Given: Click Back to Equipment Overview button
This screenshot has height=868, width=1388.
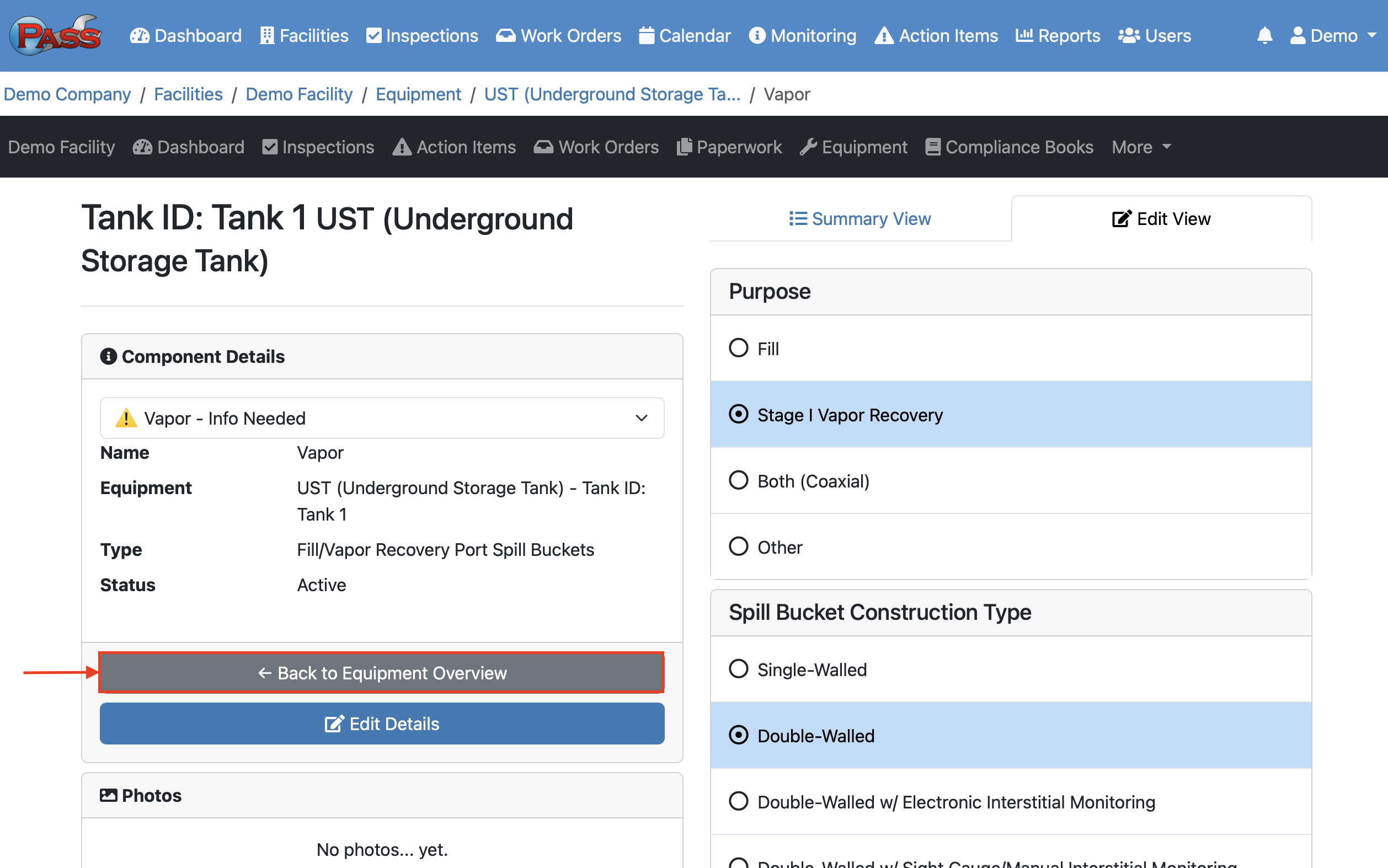Looking at the screenshot, I should (x=382, y=672).
